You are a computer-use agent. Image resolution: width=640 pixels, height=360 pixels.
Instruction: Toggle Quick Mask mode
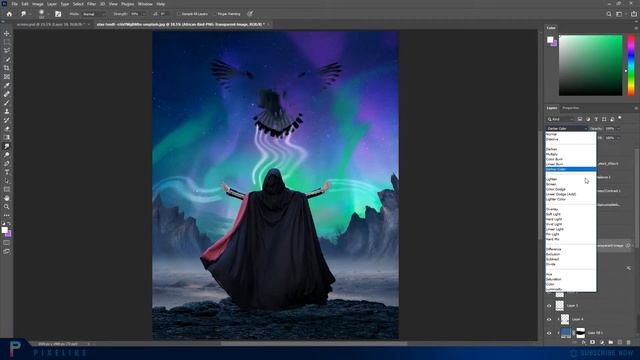7,243
